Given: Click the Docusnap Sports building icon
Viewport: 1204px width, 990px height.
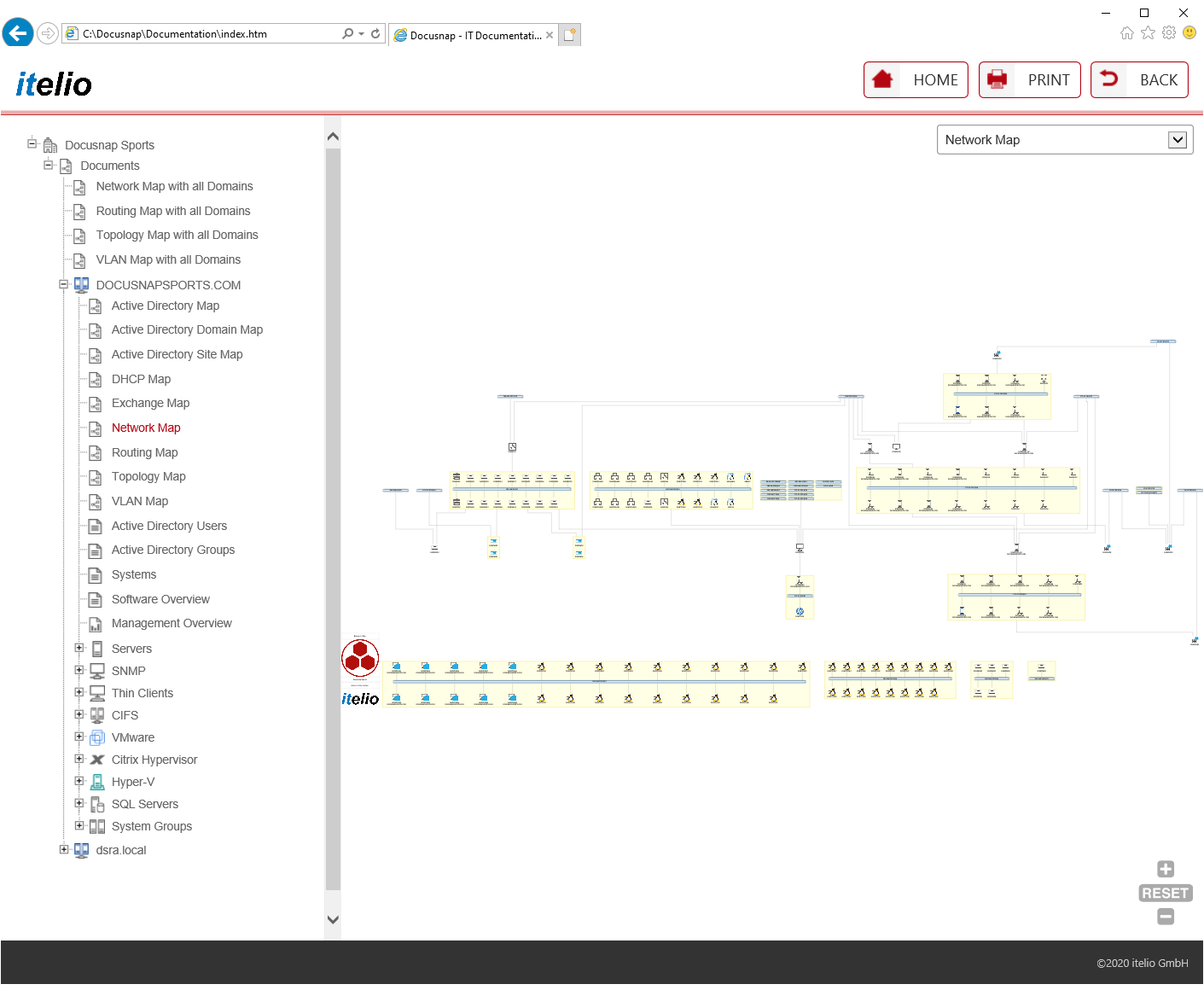Looking at the screenshot, I should point(50,145).
